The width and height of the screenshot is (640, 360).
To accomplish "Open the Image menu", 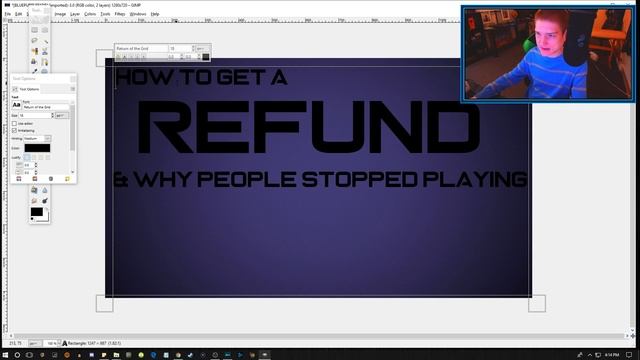I will point(60,14).
